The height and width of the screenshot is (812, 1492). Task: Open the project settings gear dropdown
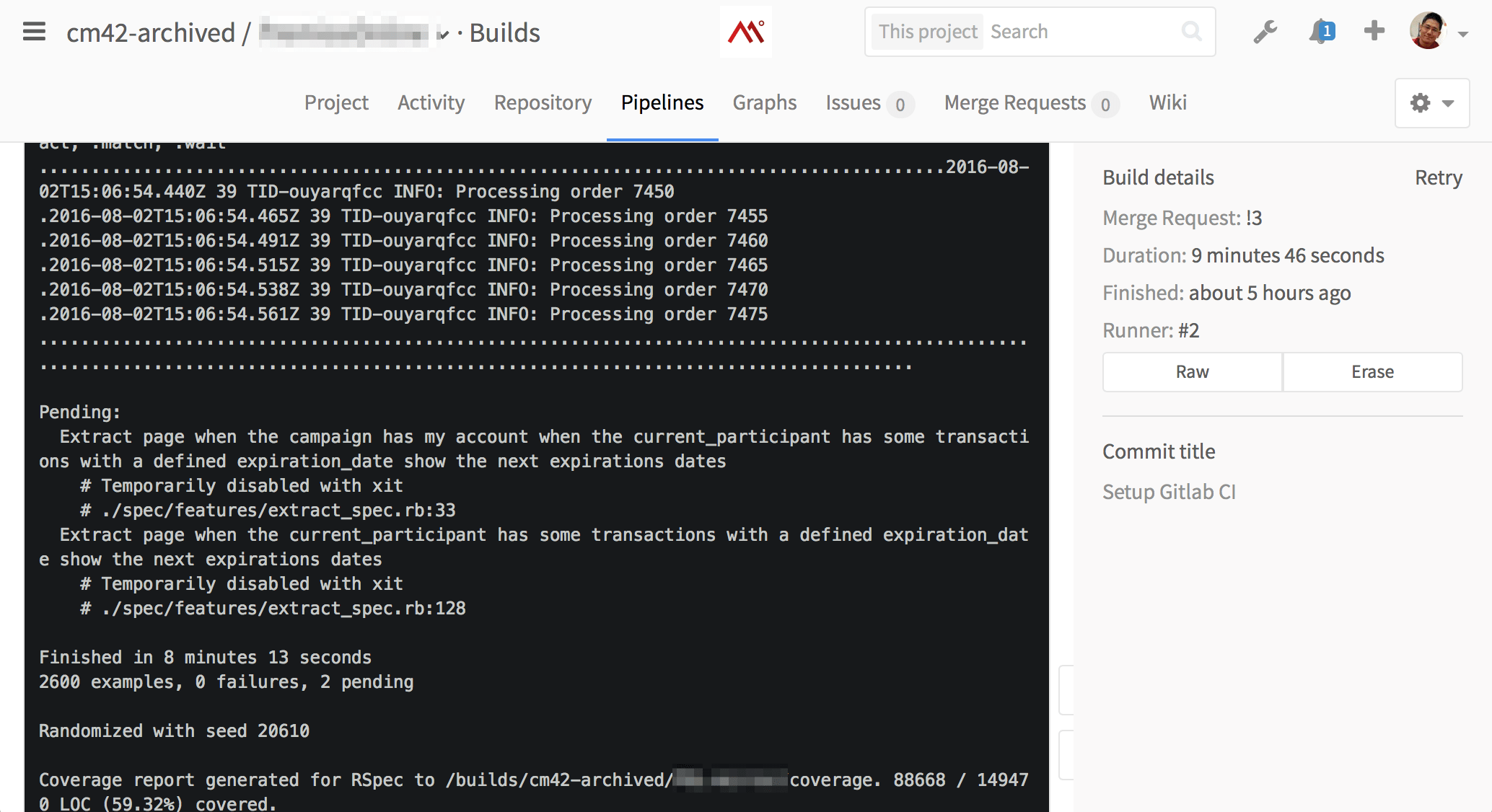click(x=1431, y=103)
